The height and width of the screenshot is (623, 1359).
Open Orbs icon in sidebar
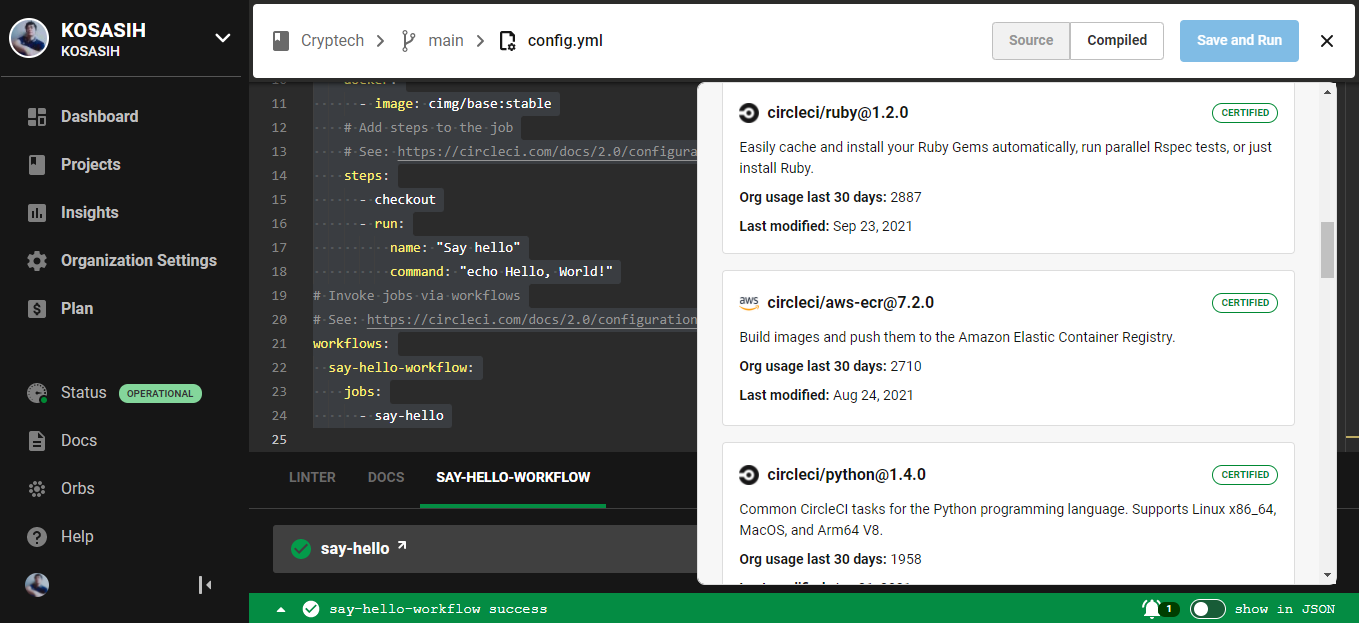coord(37,489)
